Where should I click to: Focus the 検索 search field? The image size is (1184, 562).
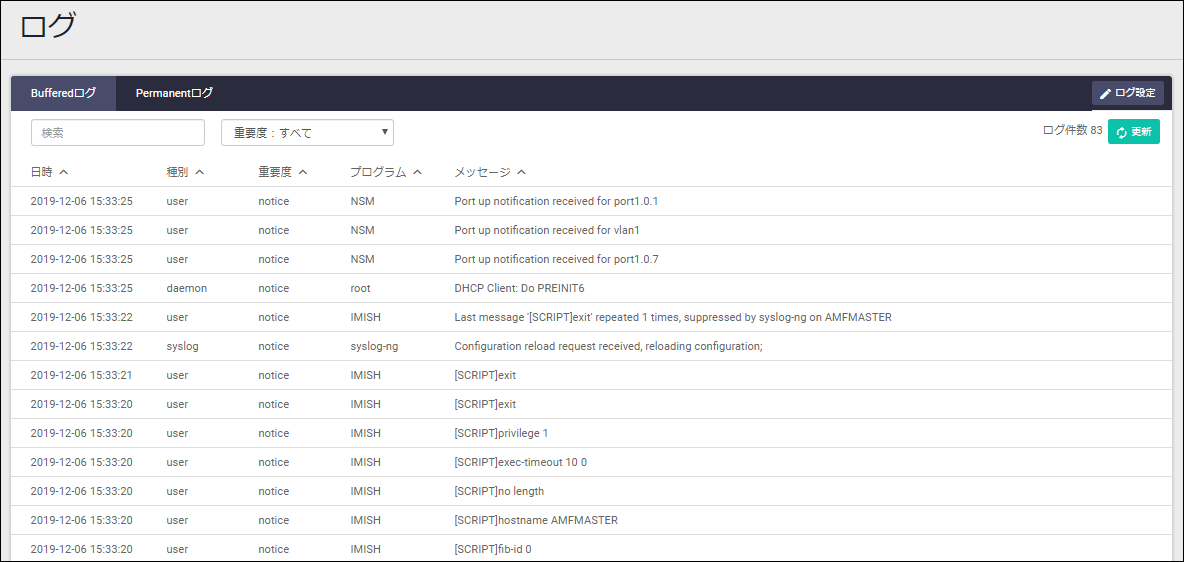pos(118,133)
